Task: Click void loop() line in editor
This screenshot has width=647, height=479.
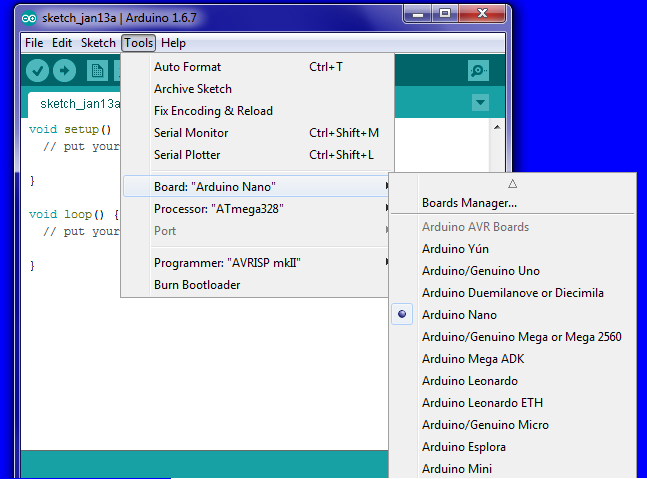Action: 74,215
